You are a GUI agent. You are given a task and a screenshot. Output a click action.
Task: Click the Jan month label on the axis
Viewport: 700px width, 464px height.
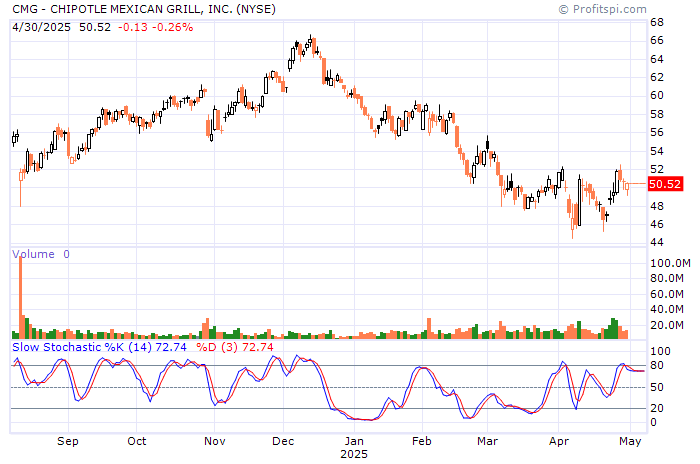point(354,441)
